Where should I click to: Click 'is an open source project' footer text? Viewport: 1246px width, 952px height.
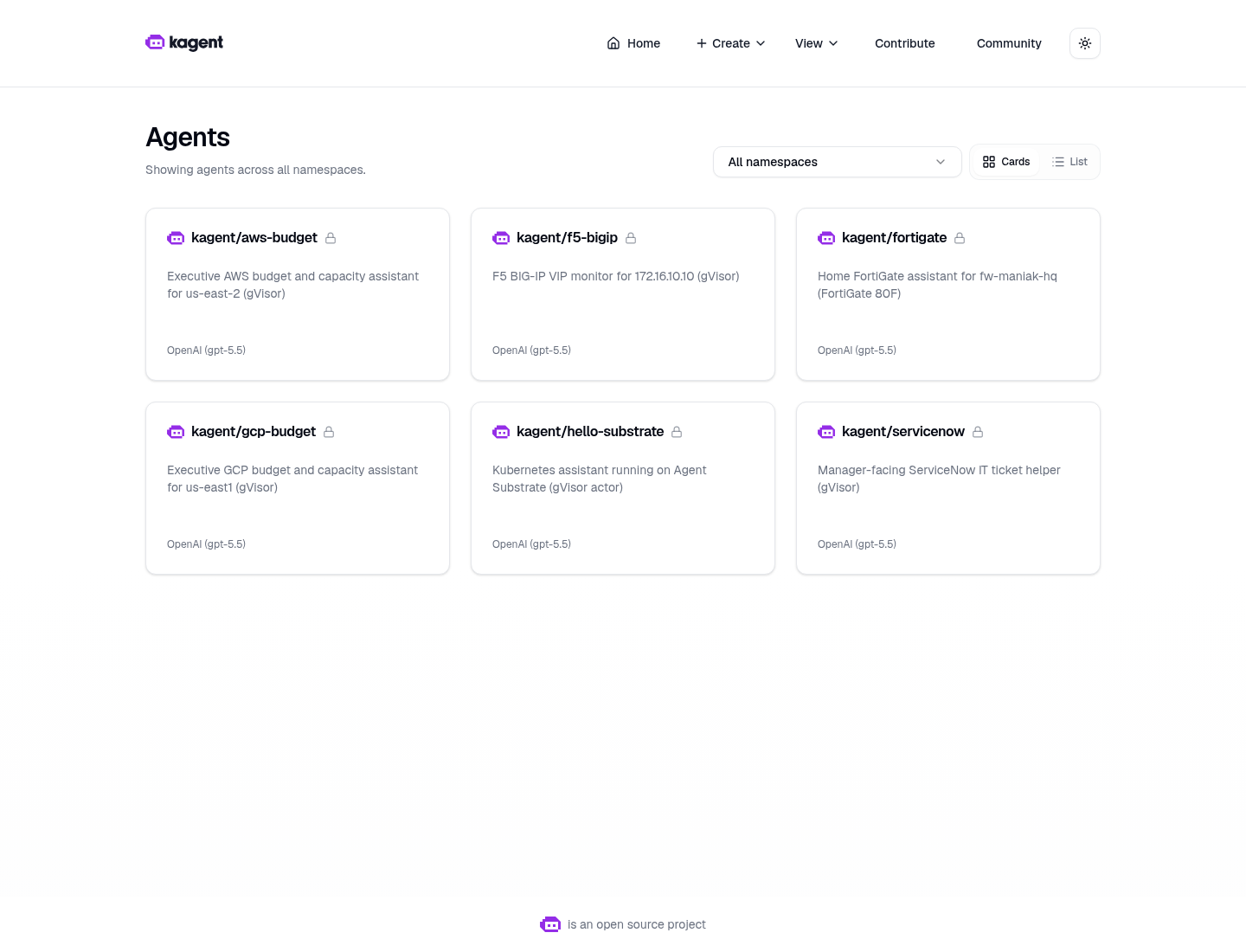click(x=637, y=924)
